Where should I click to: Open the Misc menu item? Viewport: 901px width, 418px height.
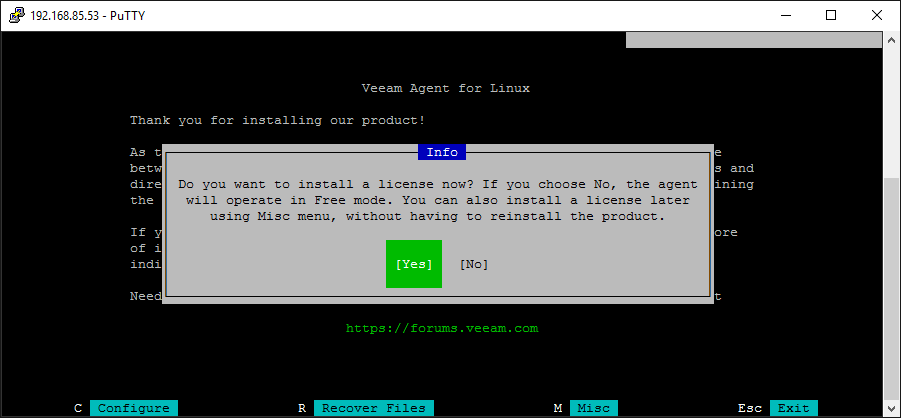tap(594, 408)
